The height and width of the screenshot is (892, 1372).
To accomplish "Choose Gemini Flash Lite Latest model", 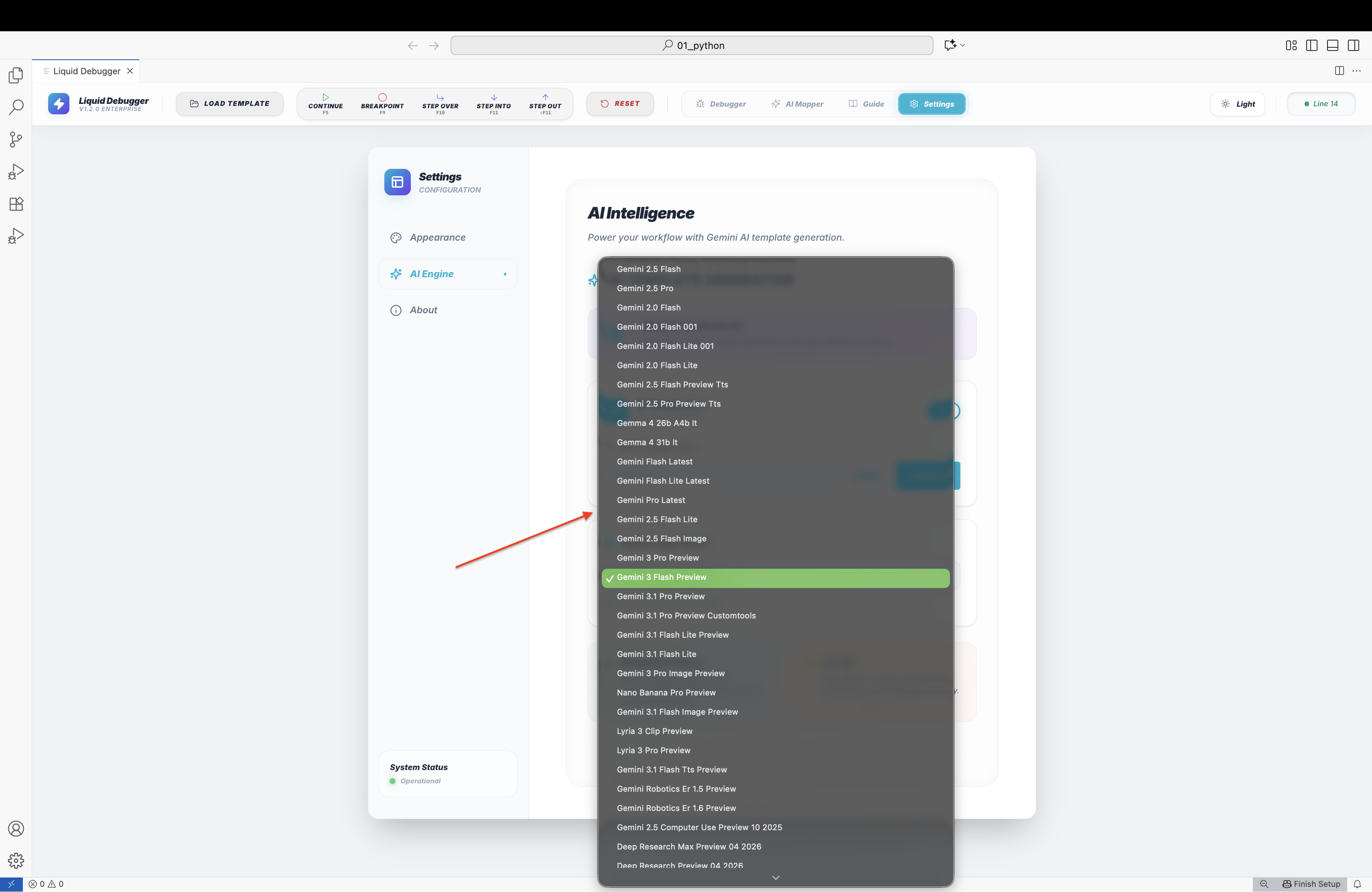I will click(x=775, y=481).
